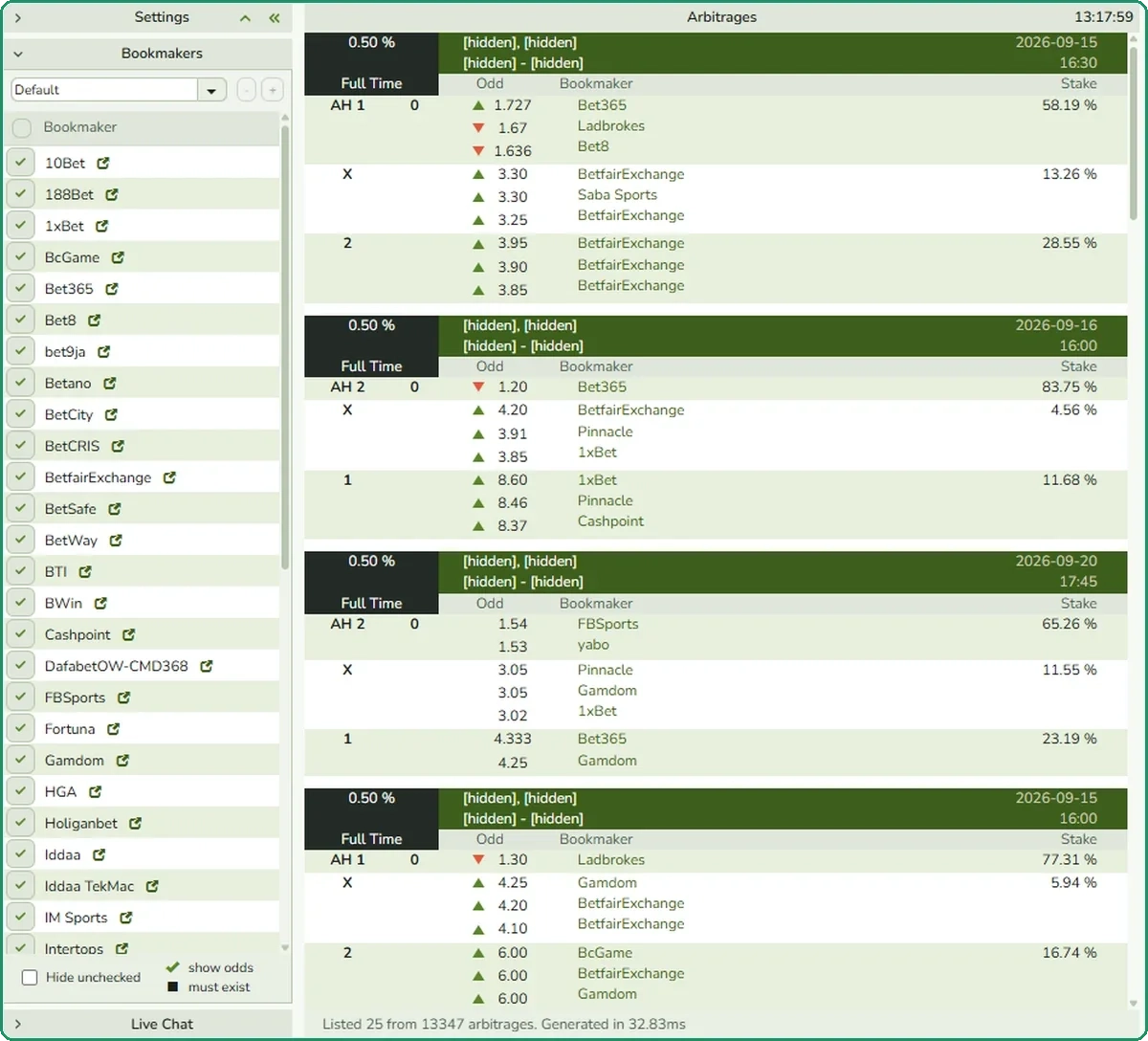Click the arbitrages list scrollbar

point(1135,134)
